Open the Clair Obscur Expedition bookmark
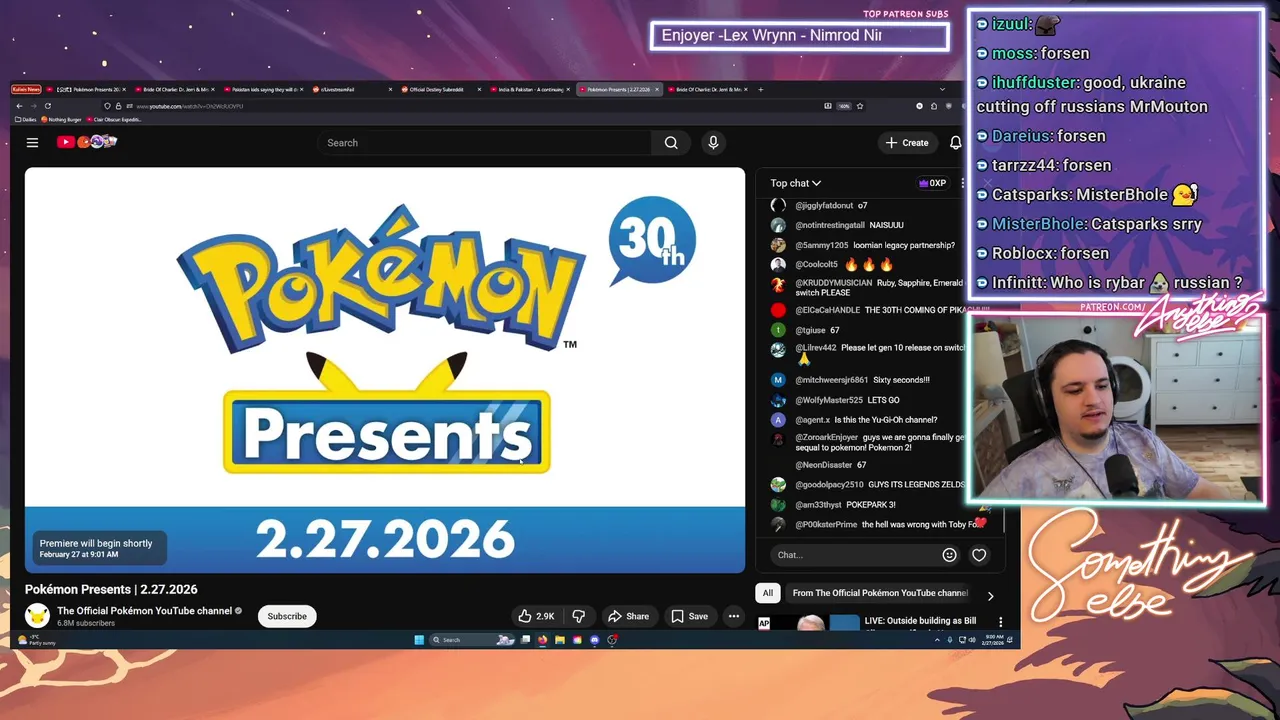1280x720 pixels. pyautogui.click(x=114, y=119)
